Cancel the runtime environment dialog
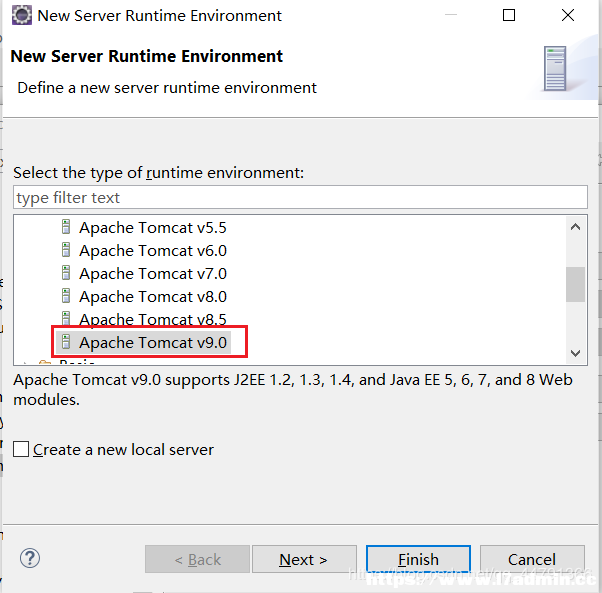This screenshot has height=593, width=602. coord(532,559)
